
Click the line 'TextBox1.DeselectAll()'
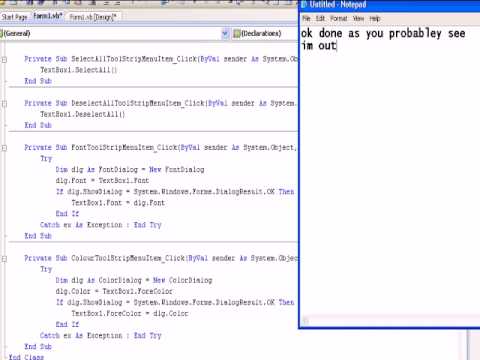click(x=83, y=114)
